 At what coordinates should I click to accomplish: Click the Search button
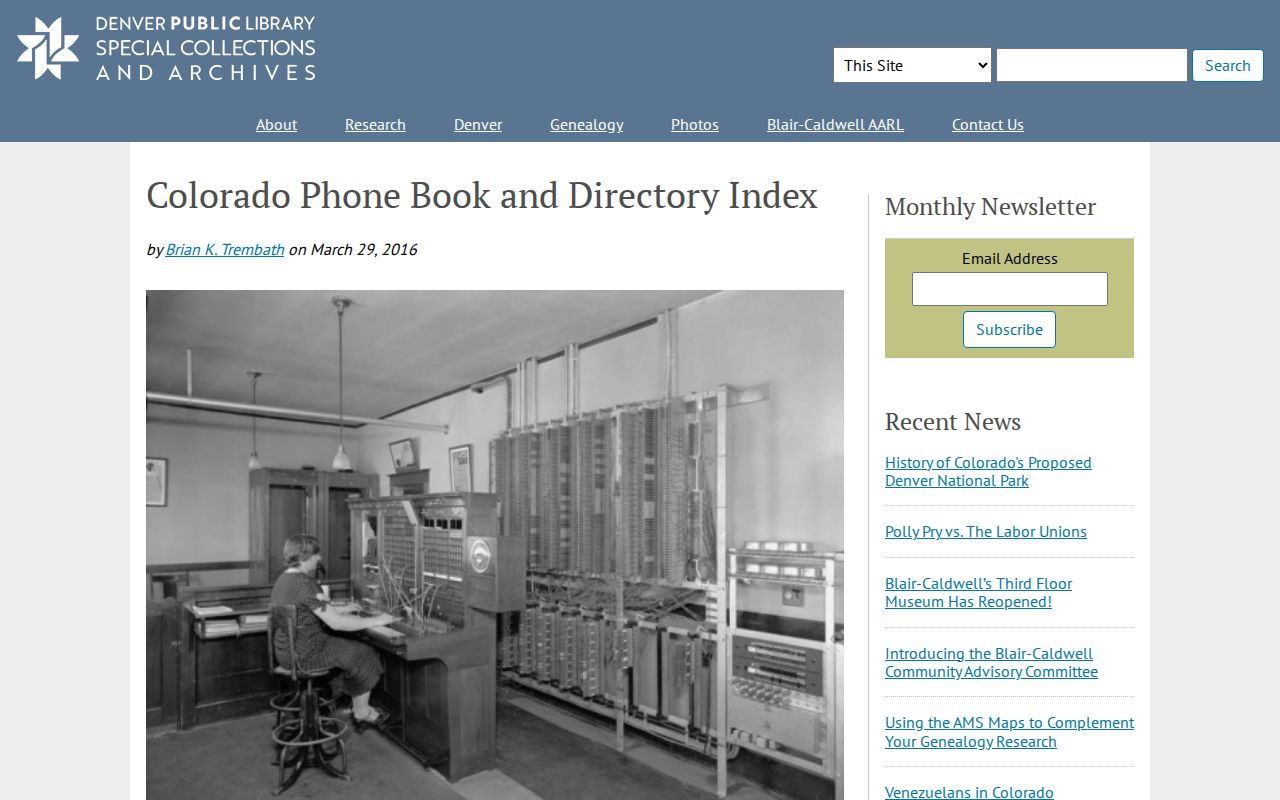coord(1228,65)
